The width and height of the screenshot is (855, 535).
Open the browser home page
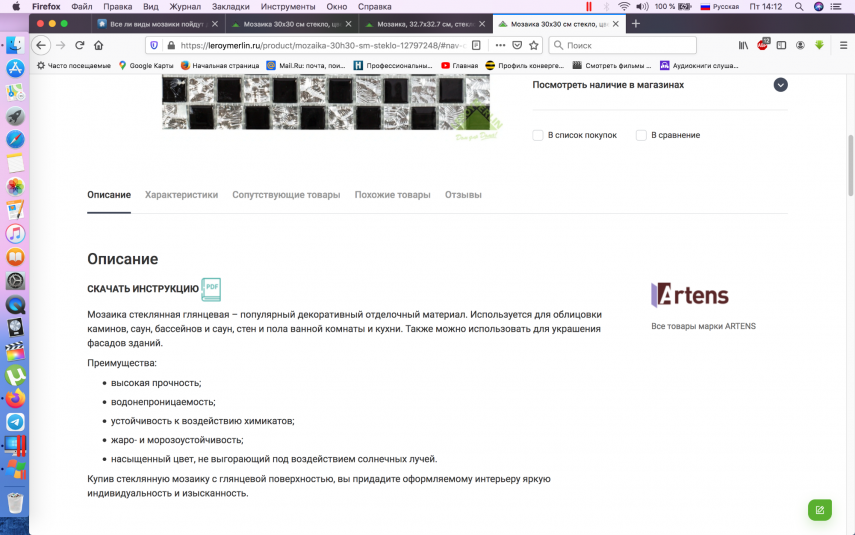99,45
